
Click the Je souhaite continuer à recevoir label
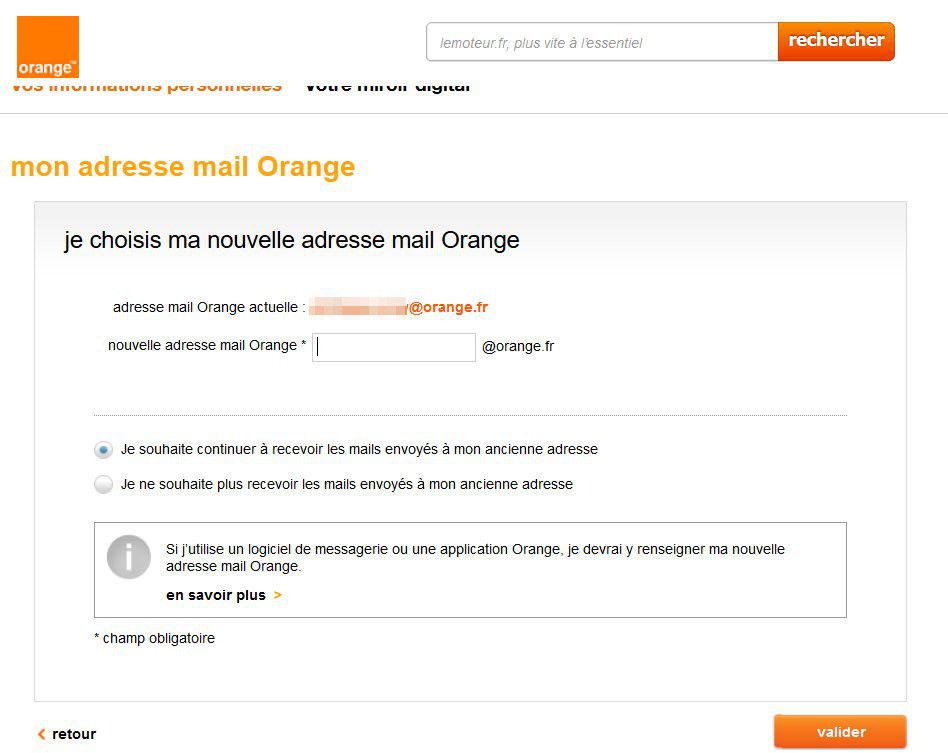[x=359, y=450]
